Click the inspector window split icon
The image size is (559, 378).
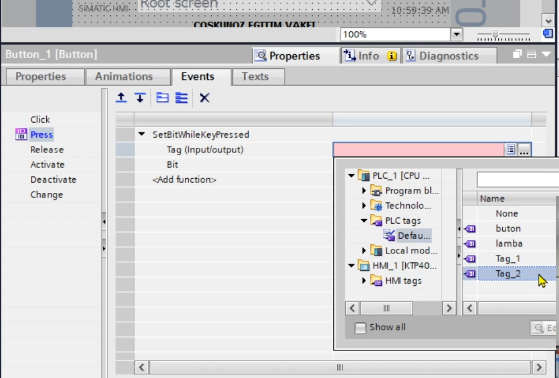532,55
